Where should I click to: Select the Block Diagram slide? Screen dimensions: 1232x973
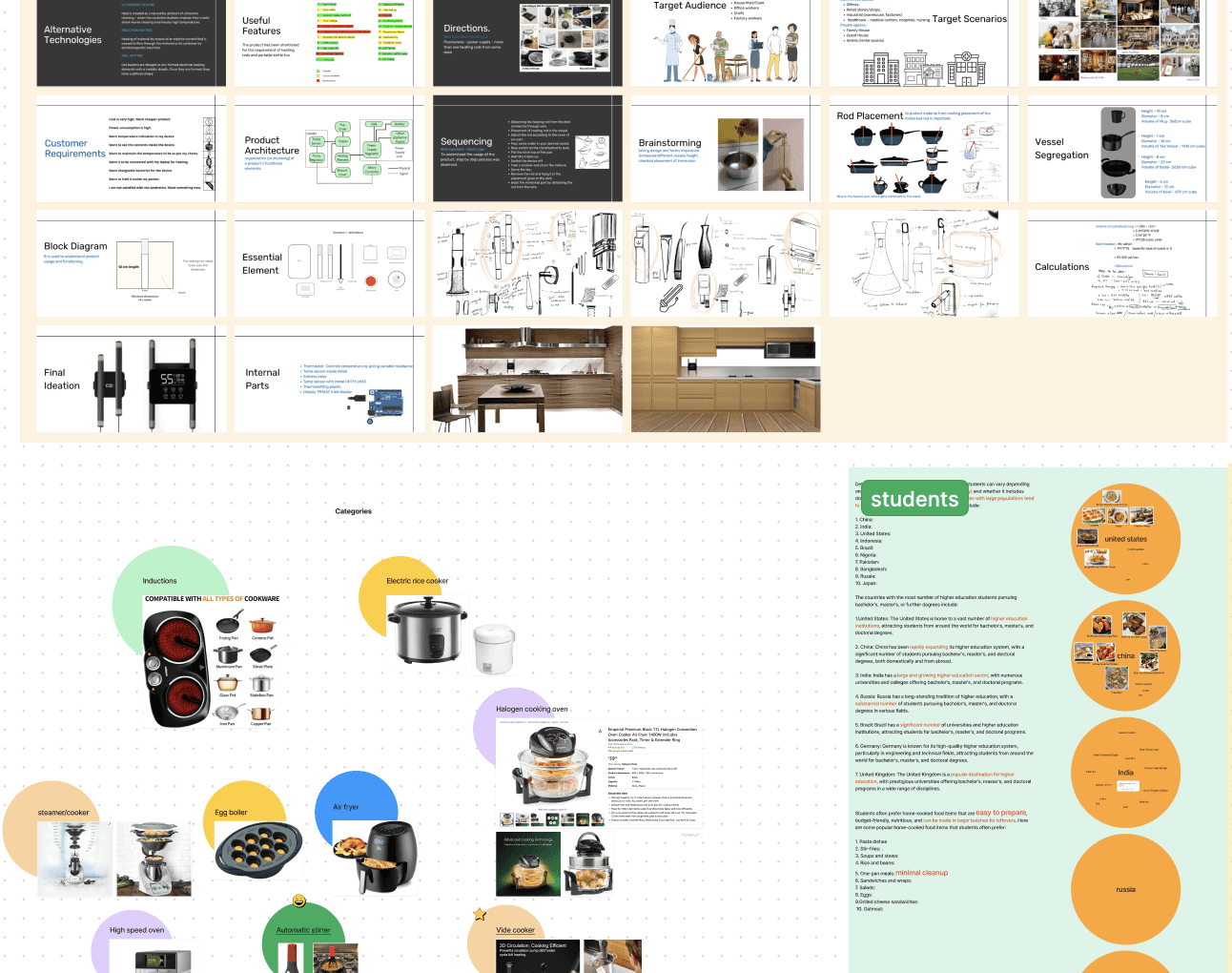132,263
